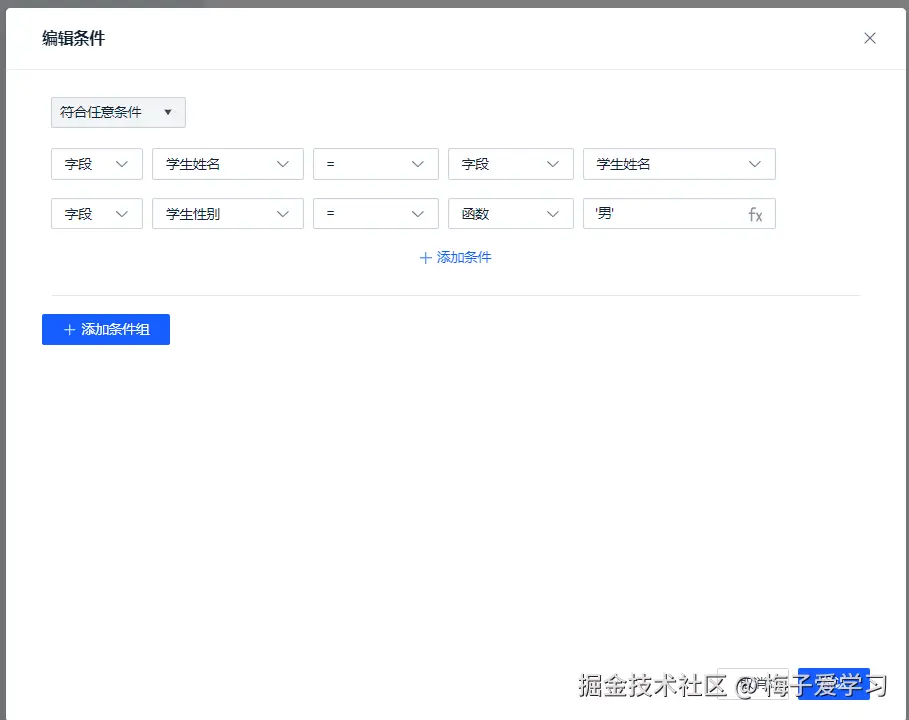
Task: Click the blue 添加条件组 button
Action: [106, 329]
